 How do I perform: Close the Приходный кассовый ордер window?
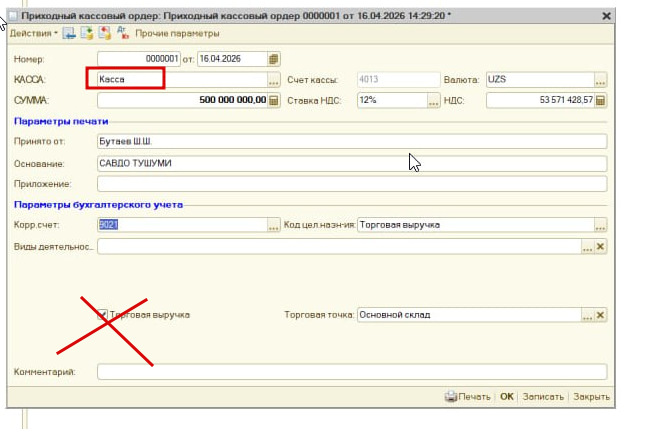[606, 16]
